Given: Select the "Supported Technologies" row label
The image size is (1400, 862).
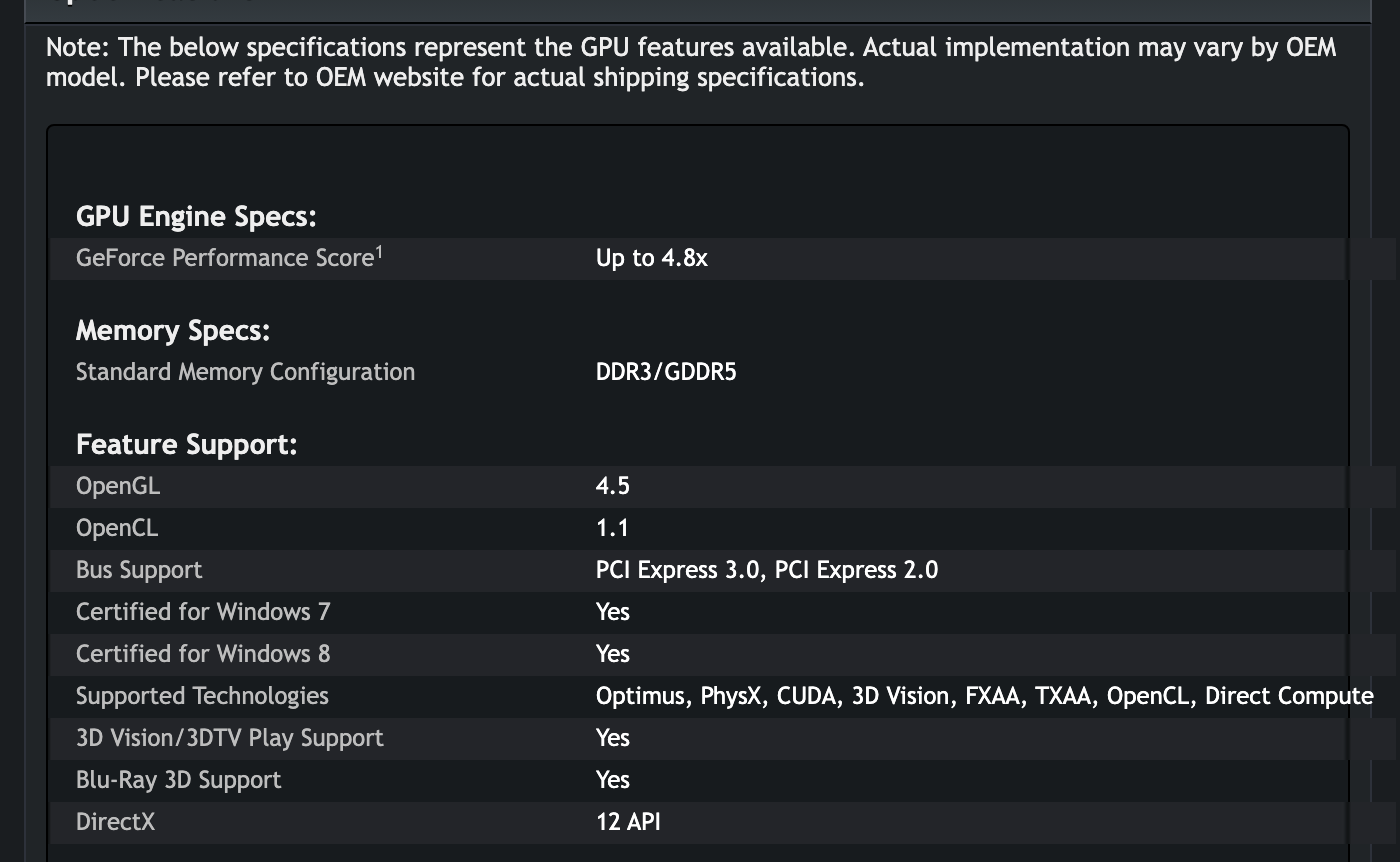Looking at the screenshot, I should (202, 696).
